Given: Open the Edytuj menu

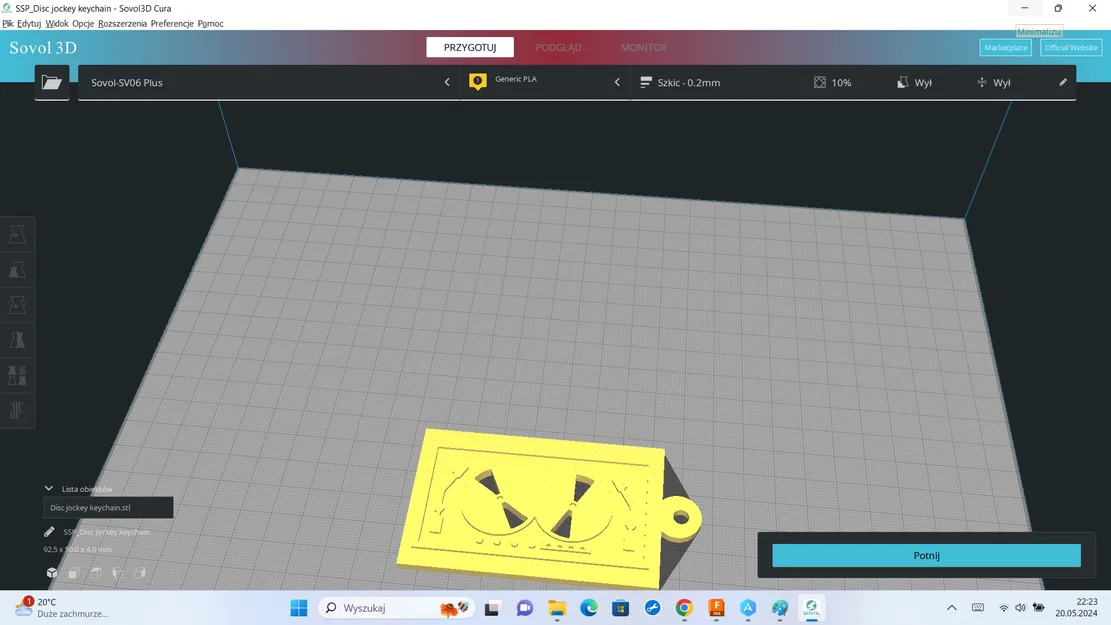Looking at the screenshot, I should [x=29, y=23].
